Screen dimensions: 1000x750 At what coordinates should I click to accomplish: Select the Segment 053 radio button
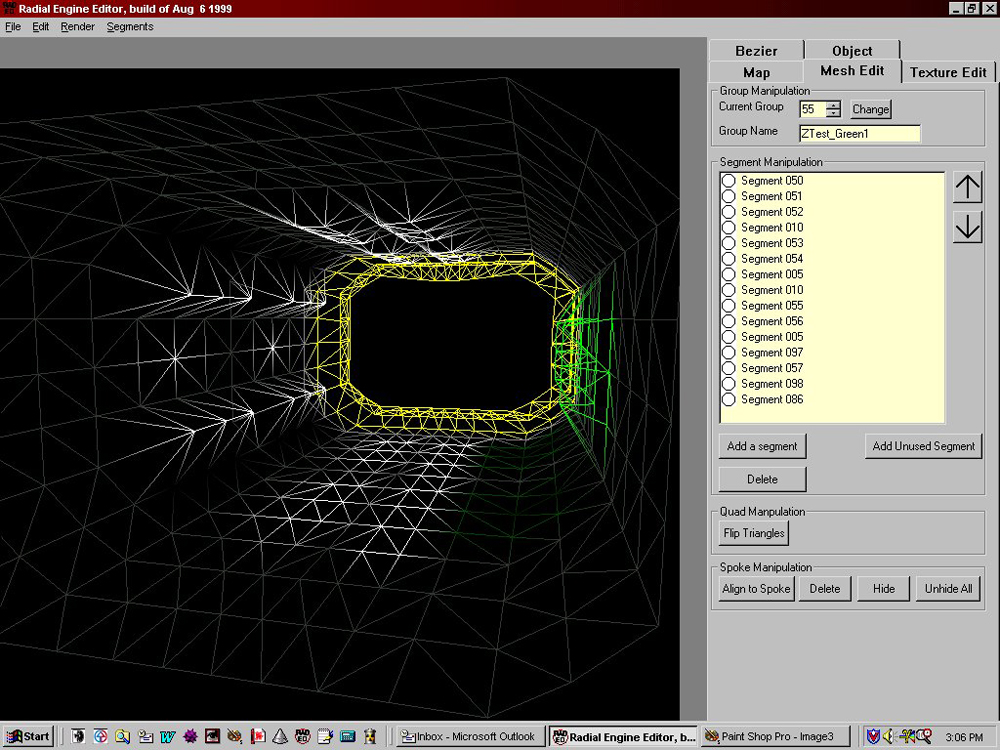pos(728,244)
